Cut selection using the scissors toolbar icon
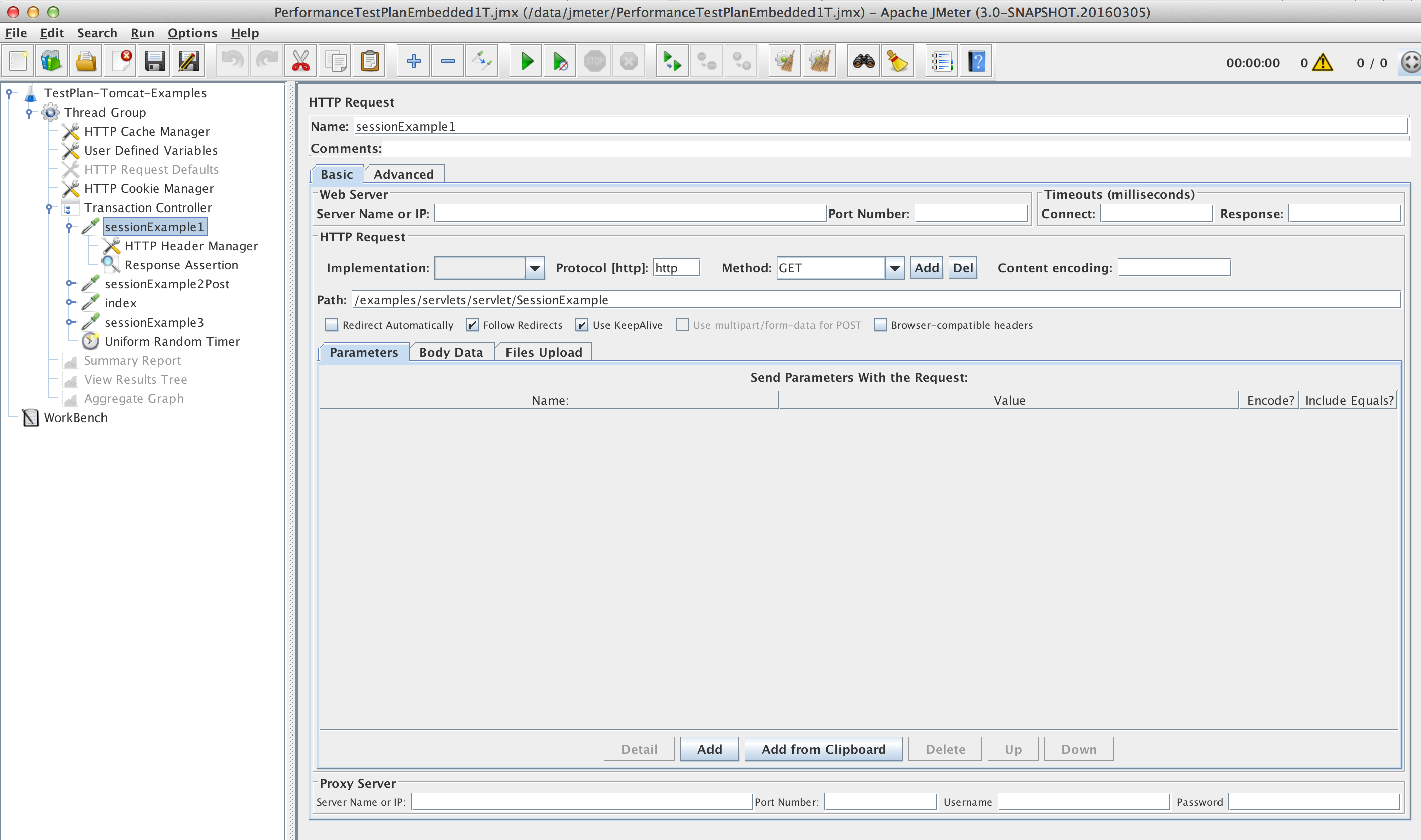 tap(300, 61)
